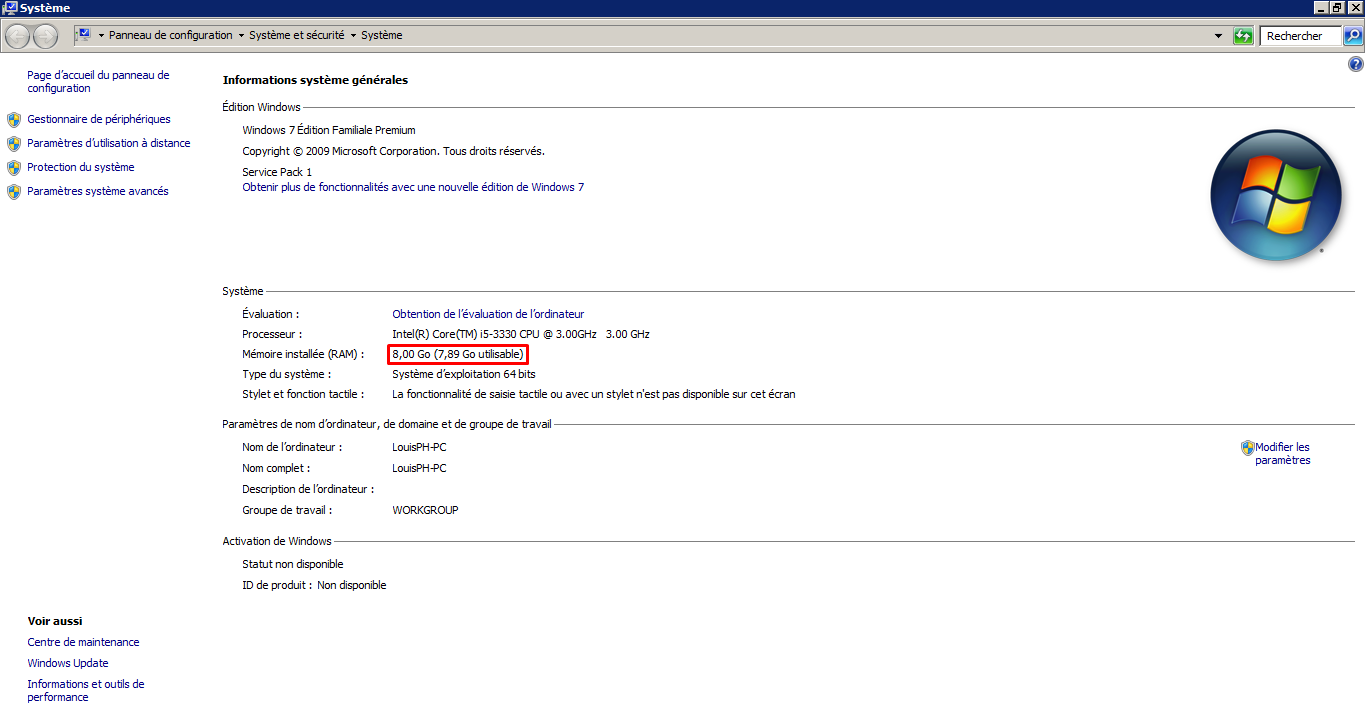Click the WORKGROUP value
The height and width of the screenshot is (723, 1365).
point(425,510)
